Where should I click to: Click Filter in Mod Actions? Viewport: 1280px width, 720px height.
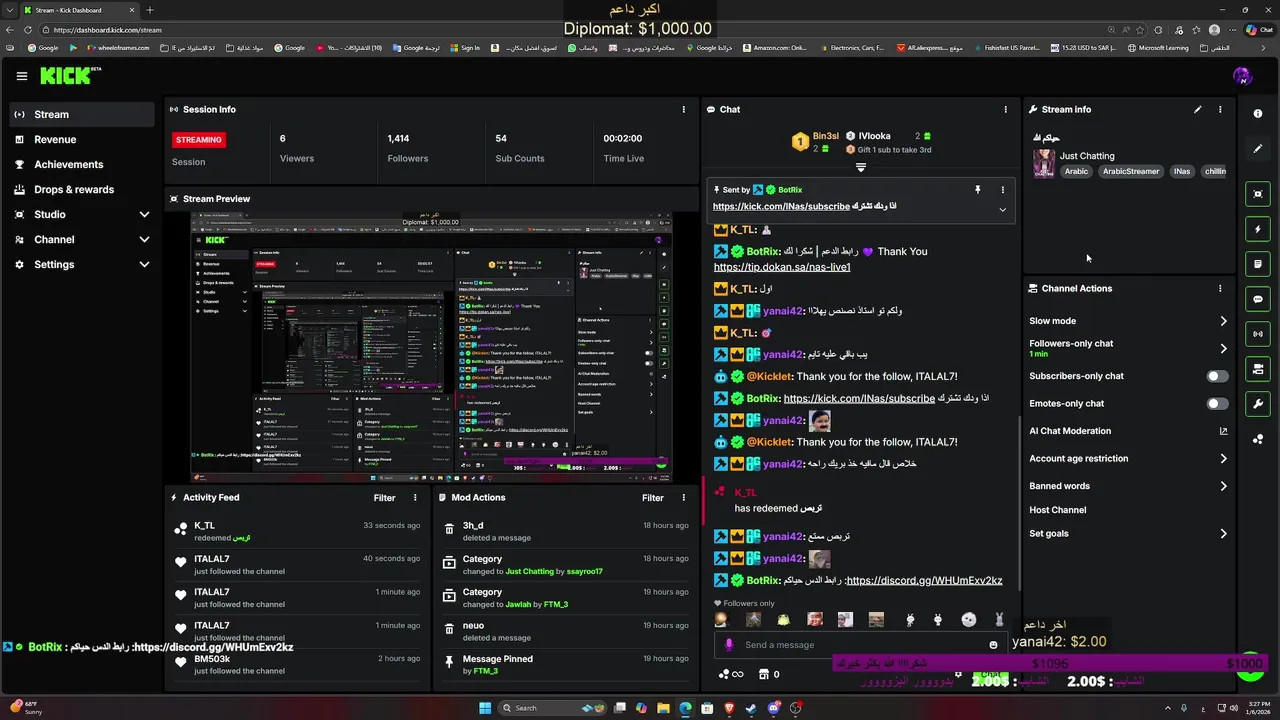point(653,497)
